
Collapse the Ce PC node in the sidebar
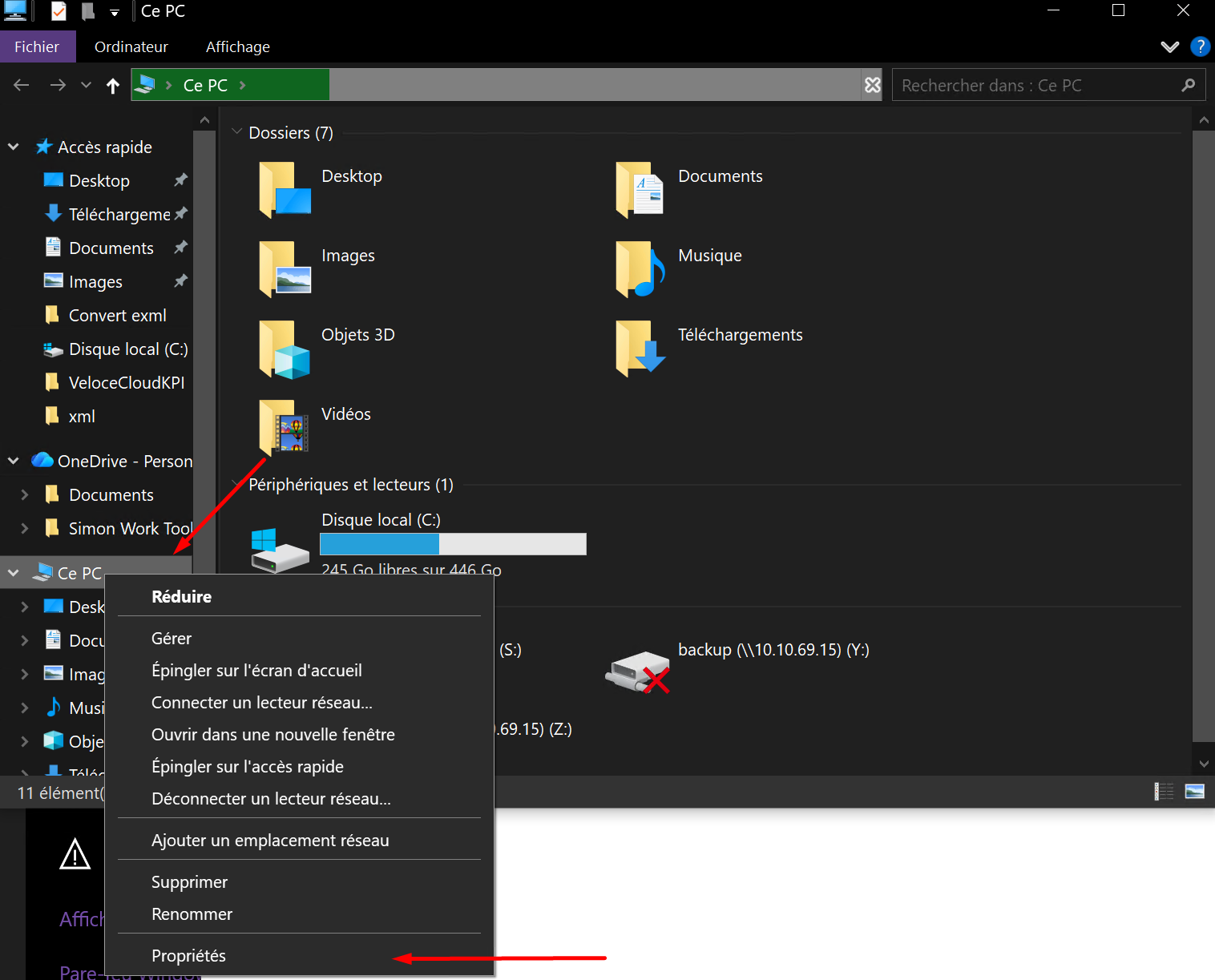(14, 573)
